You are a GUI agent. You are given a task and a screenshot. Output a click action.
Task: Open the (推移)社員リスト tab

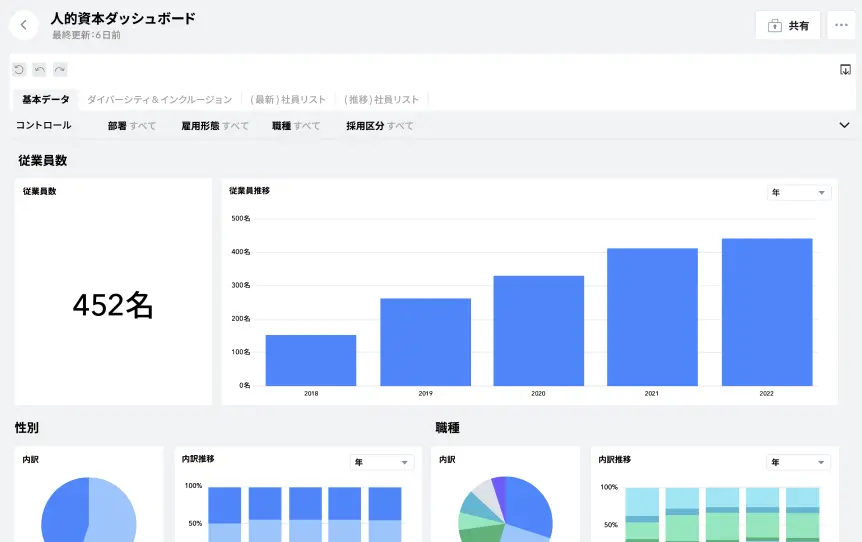pyautogui.click(x=382, y=99)
